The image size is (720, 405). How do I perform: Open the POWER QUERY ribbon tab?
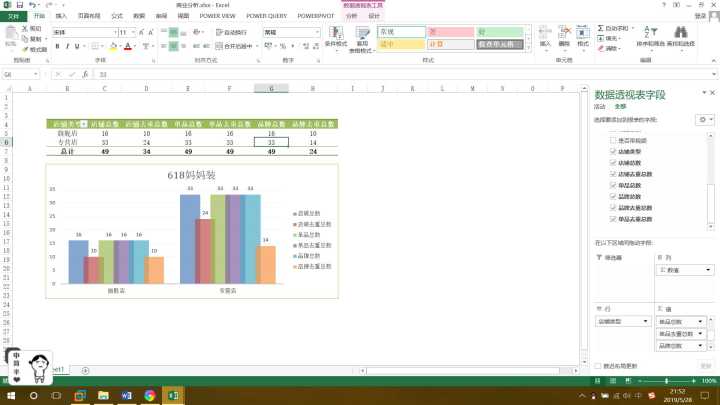tap(268, 16)
